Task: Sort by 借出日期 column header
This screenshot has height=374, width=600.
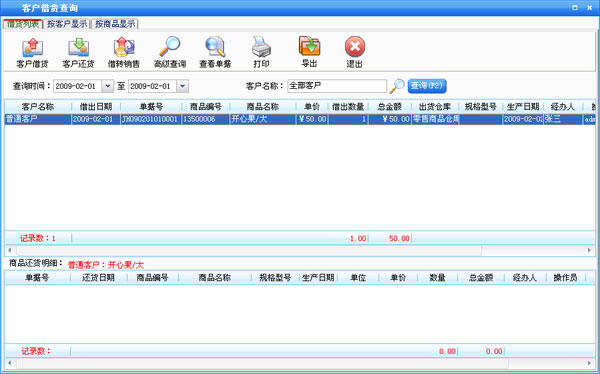Action: (x=96, y=107)
